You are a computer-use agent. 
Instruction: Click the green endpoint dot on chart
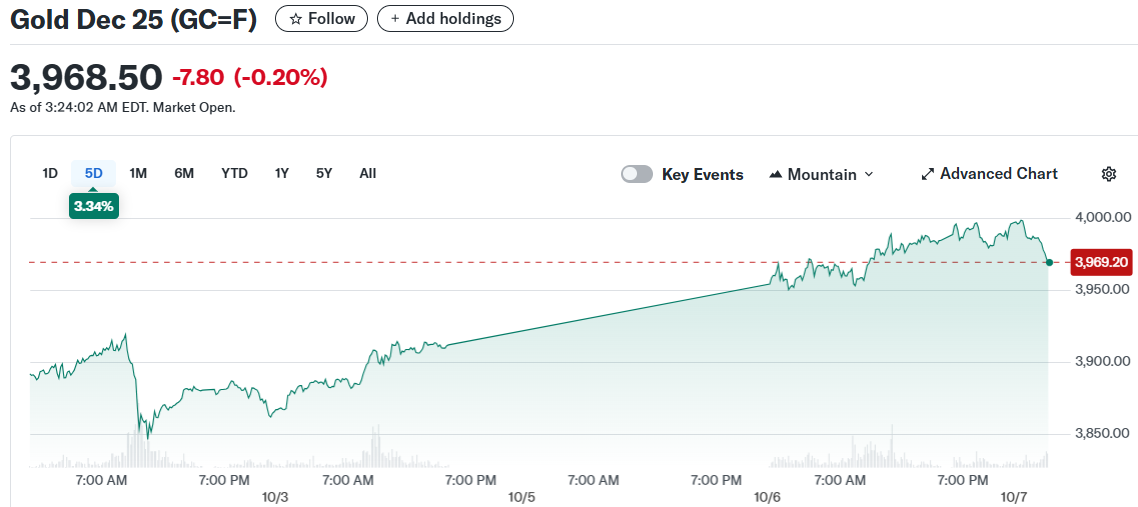point(1048,262)
